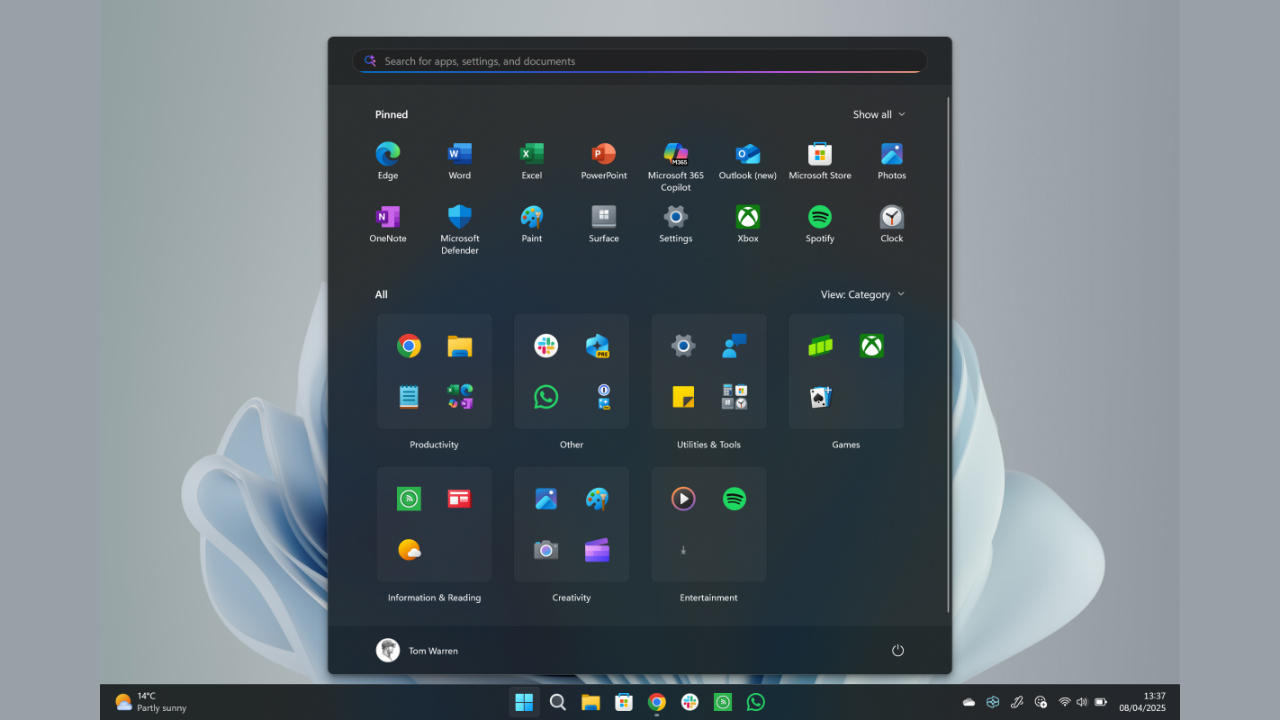This screenshot has width=1280, height=720.
Task: Open Tom Warren's account menu
Action: coord(417,650)
